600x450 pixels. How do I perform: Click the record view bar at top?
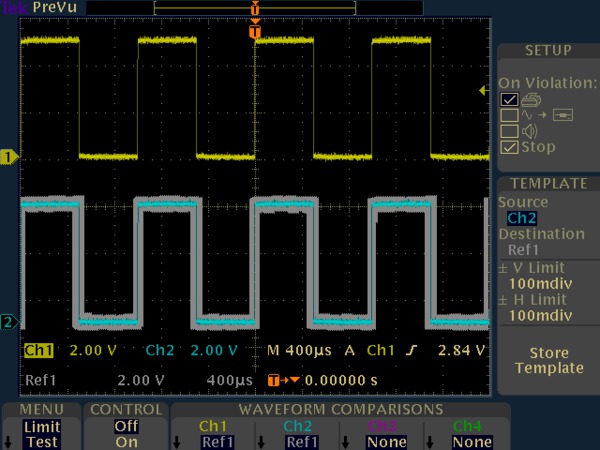click(x=254, y=7)
